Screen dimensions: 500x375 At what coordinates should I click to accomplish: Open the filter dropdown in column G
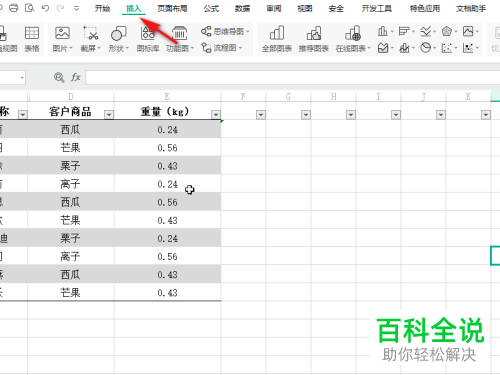pos(306,115)
